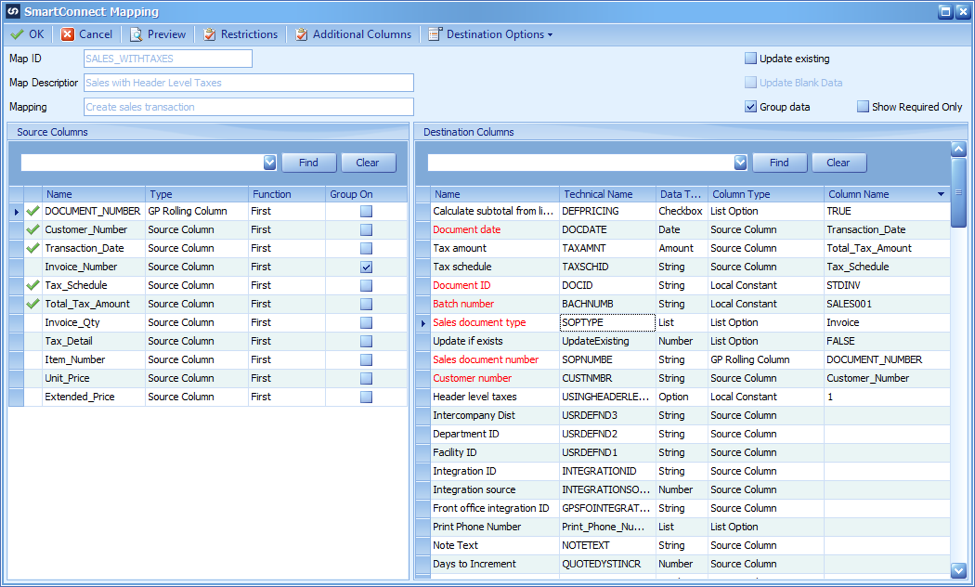
Task: Click the Restrictions clipboard icon
Action: (x=210, y=34)
